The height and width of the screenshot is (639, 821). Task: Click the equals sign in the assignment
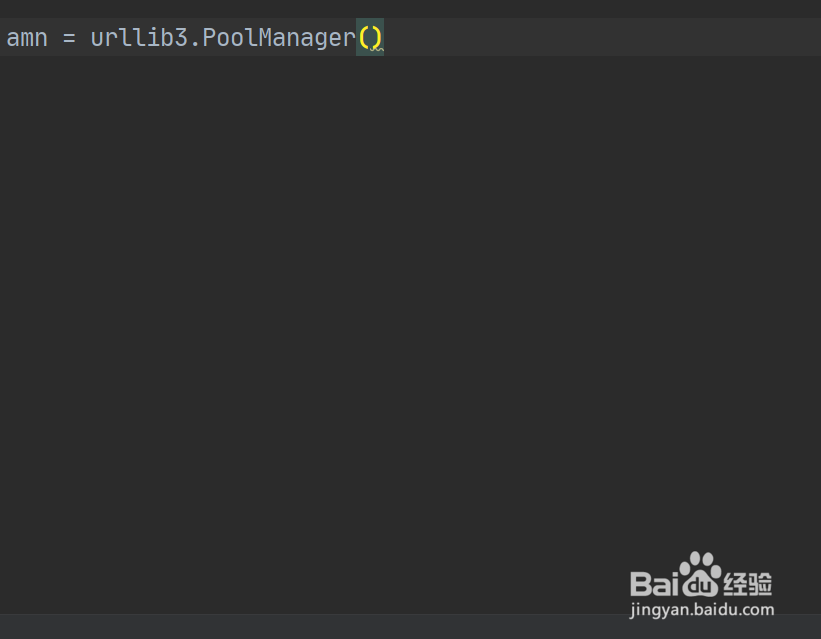tap(69, 38)
